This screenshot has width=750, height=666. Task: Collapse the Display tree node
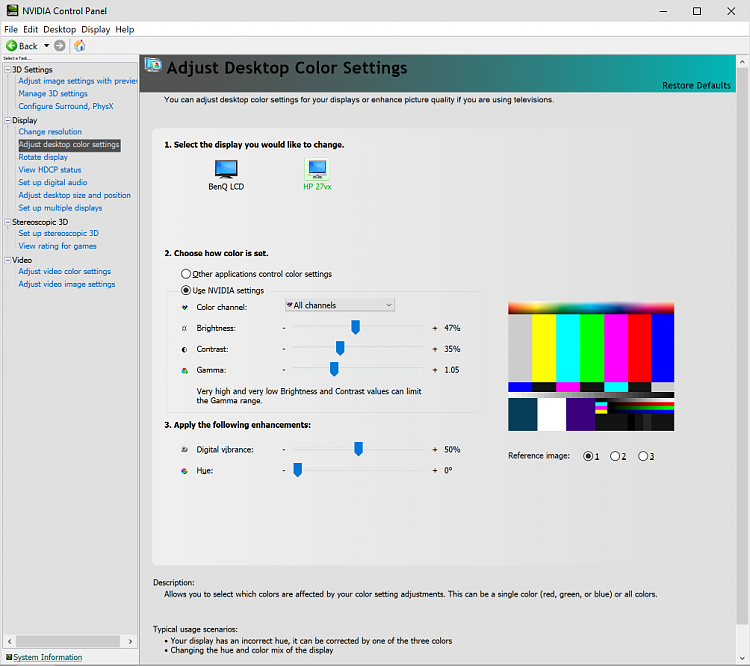pyautogui.click(x=8, y=120)
